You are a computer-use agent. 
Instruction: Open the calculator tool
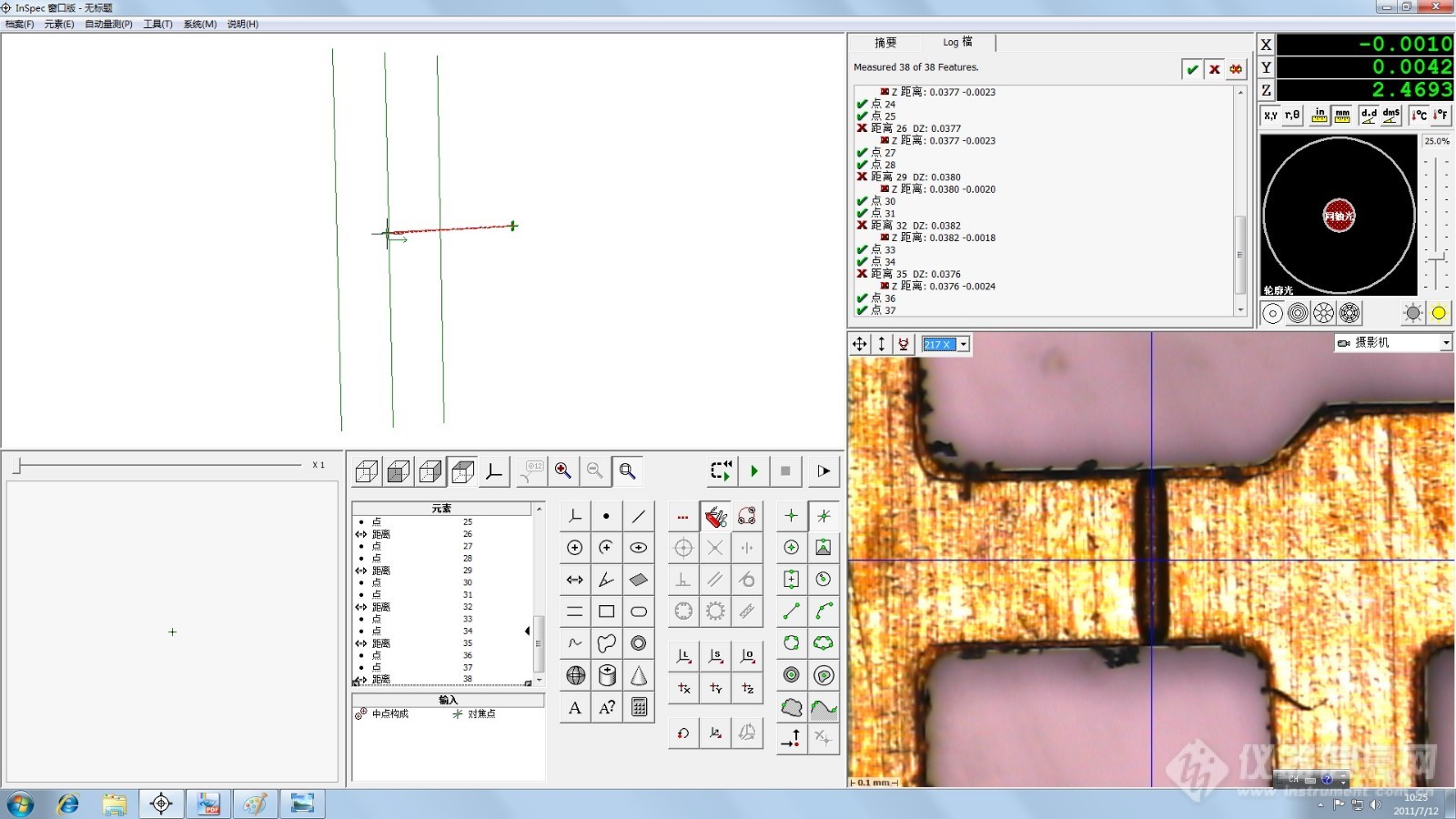tap(639, 707)
